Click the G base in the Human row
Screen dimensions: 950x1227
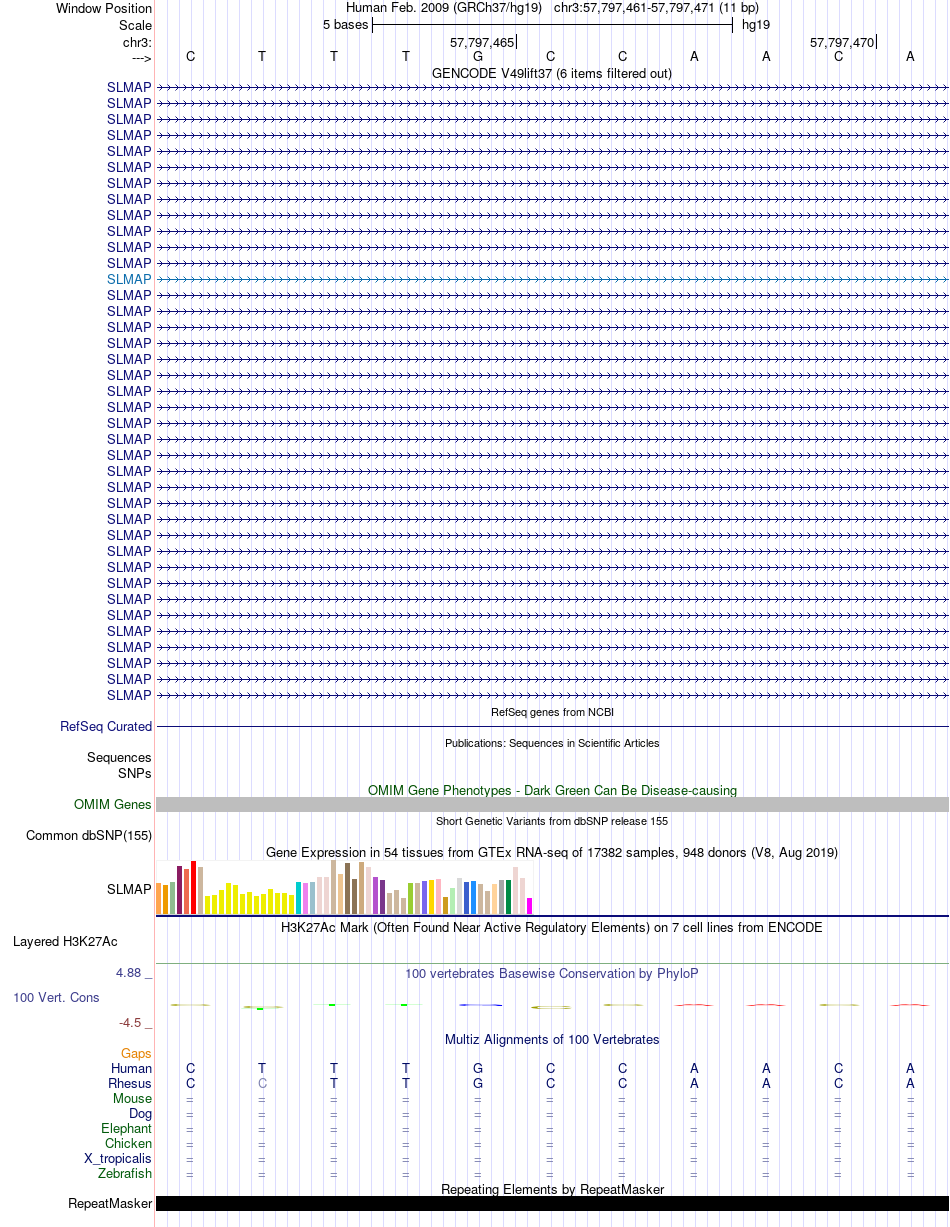coord(478,1068)
